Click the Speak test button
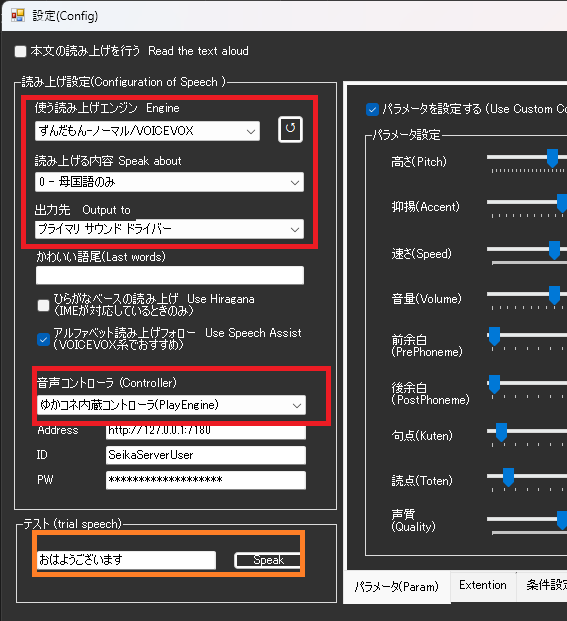Screen dimensions: 567x621 coord(268,560)
